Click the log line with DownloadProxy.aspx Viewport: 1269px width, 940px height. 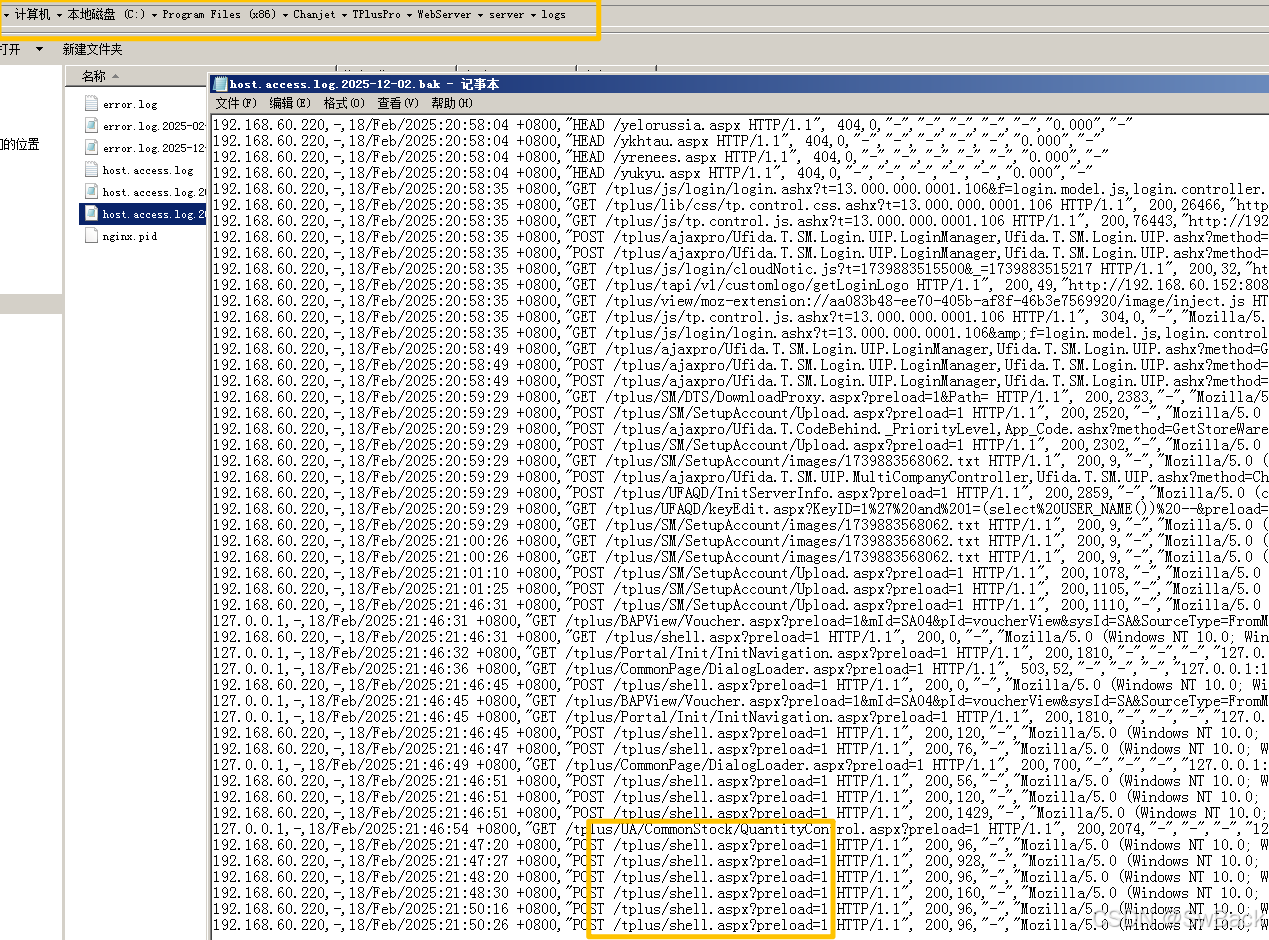[741, 396]
